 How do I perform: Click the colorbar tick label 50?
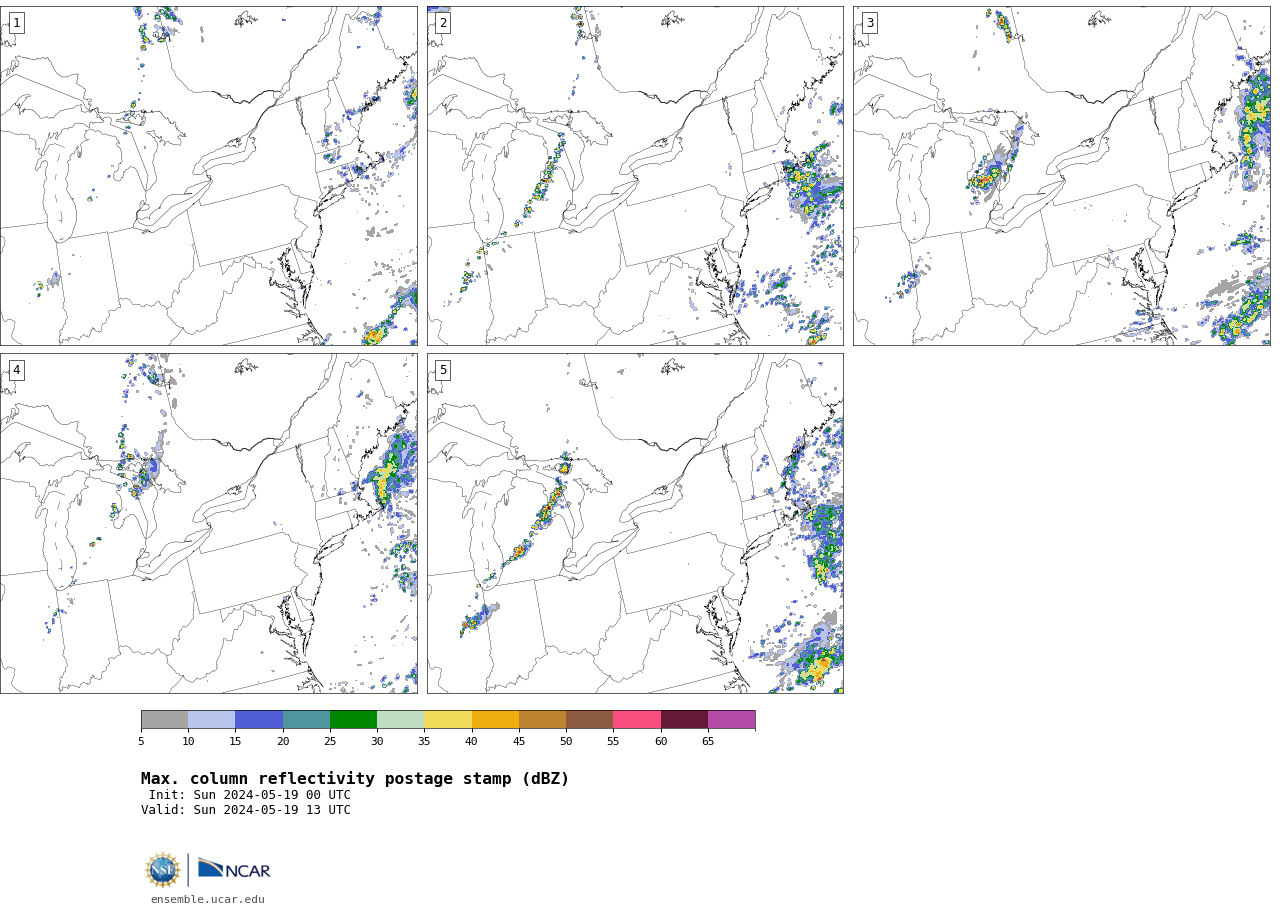[x=566, y=741]
